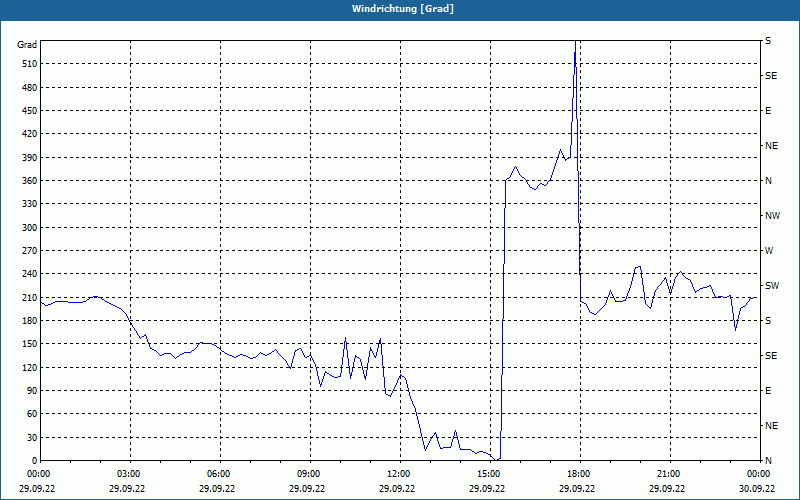The image size is (800, 500).
Task: Pick the 420 y-axis value
Action: pos(30,134)
